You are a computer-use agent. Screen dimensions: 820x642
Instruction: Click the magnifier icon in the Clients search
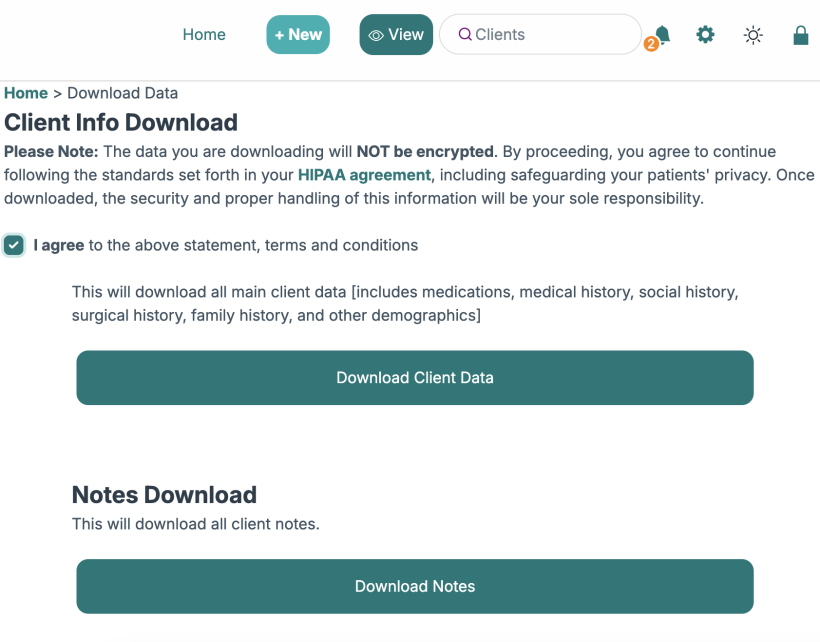click(465, 35)
